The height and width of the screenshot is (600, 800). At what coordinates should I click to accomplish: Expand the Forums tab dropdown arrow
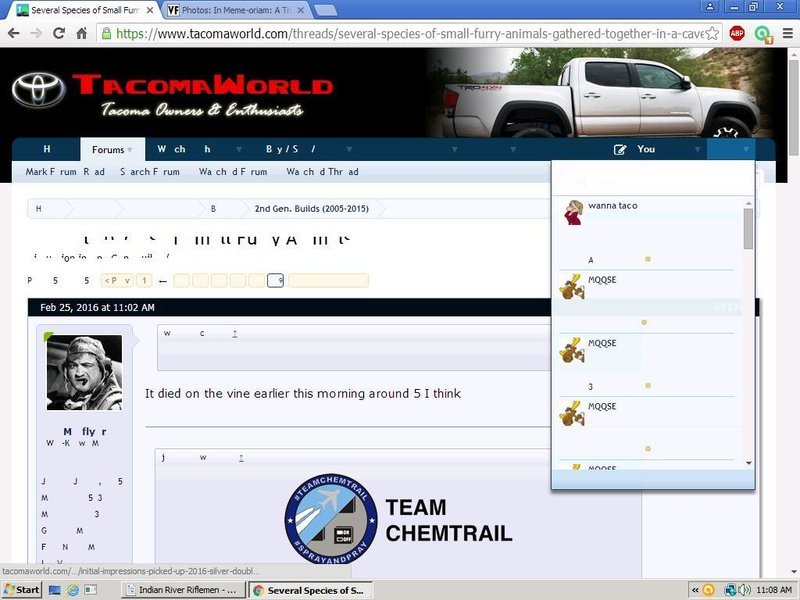[130, 150]
